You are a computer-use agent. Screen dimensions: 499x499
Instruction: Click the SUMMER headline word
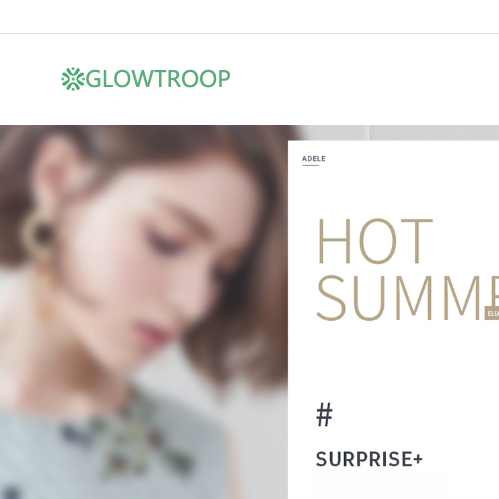[x=407, y=298]
